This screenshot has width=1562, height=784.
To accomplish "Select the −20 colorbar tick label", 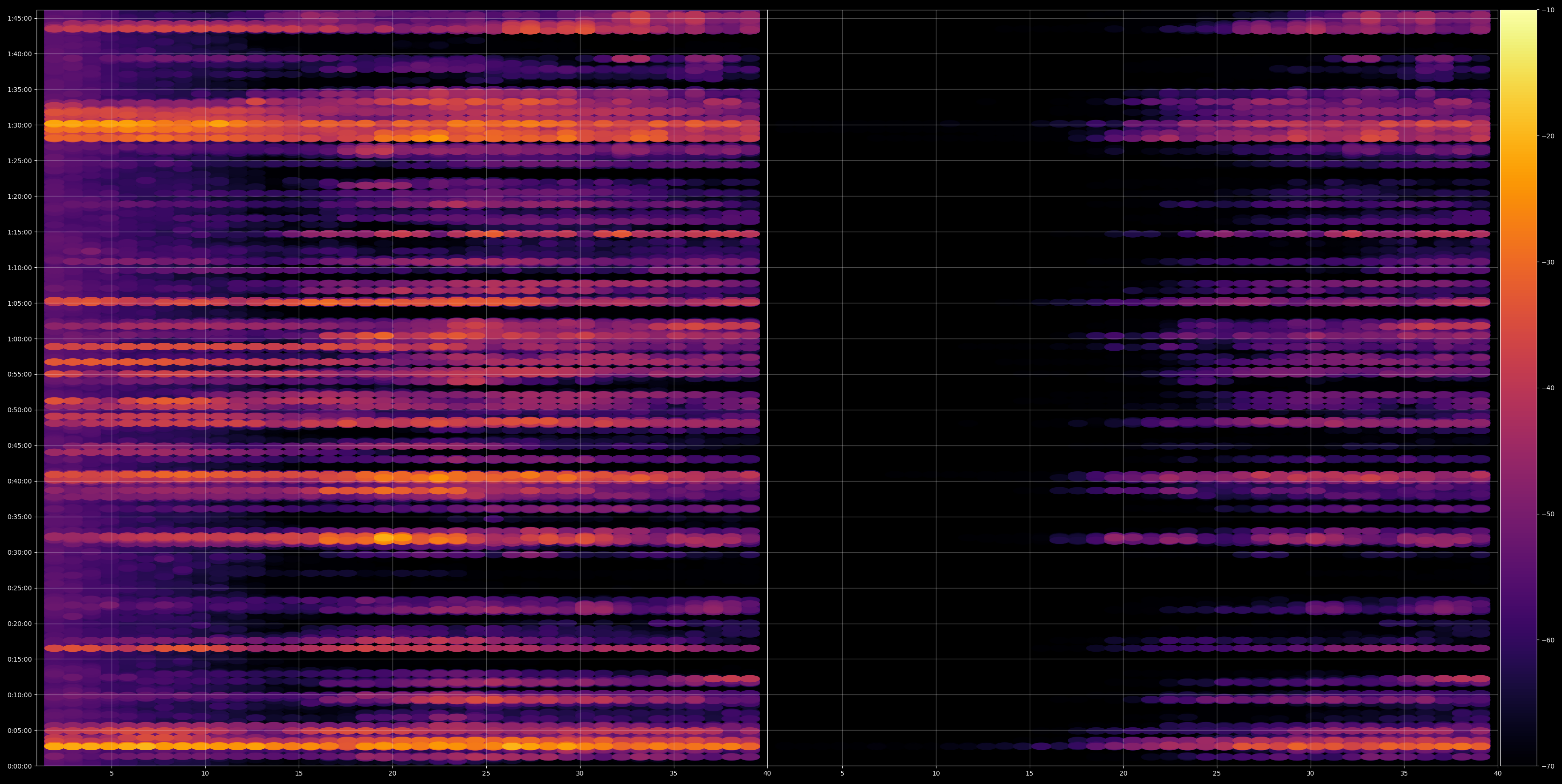I will [1548, 136].
